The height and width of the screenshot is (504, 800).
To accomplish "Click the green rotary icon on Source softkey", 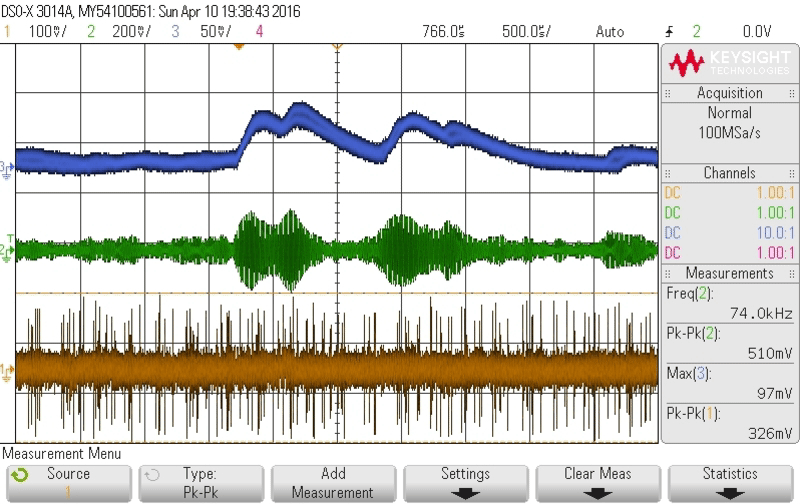I will click(x=18, y=473).
